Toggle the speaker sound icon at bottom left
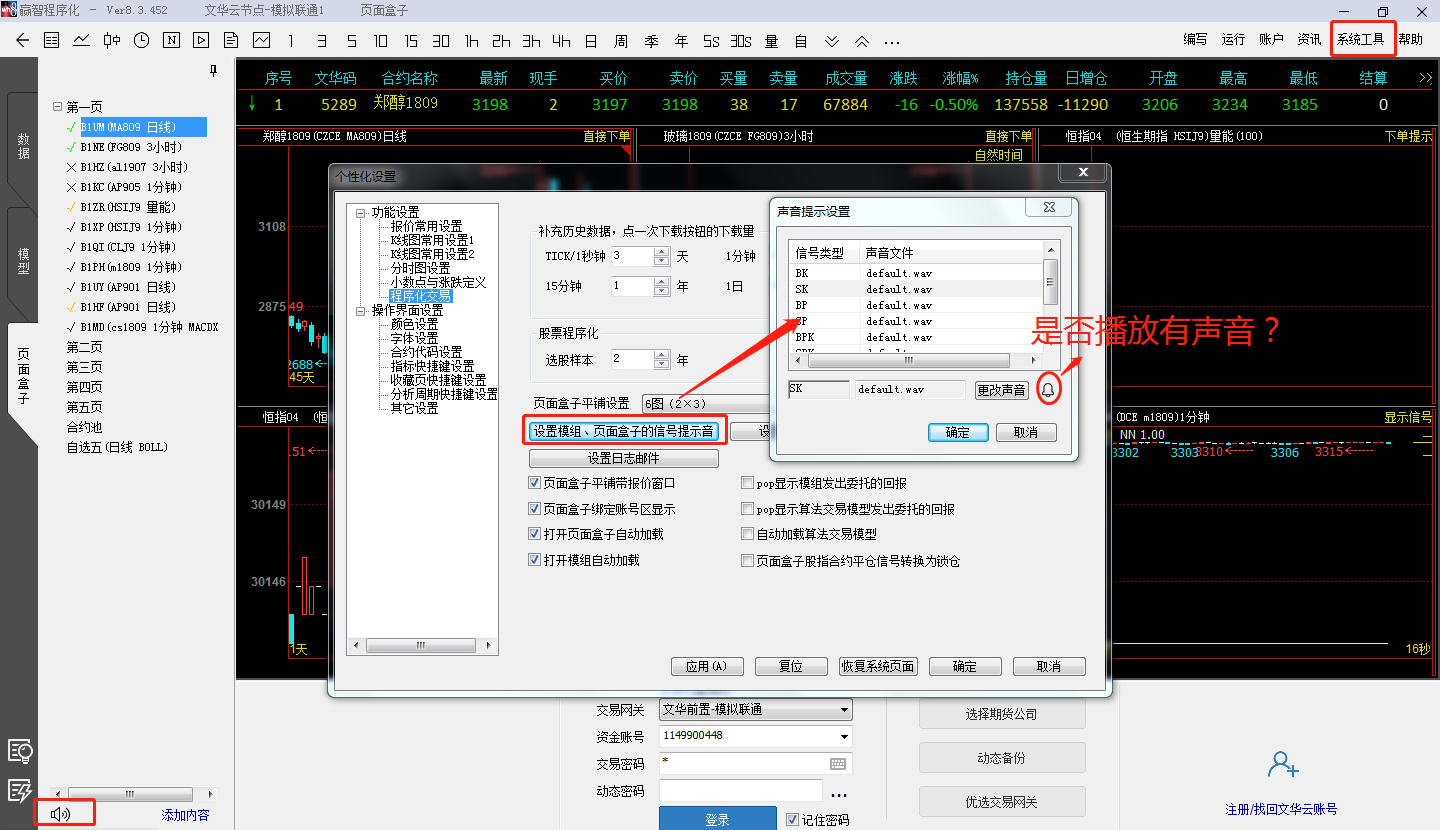The image size is (1440, 830). click(61, 814)
